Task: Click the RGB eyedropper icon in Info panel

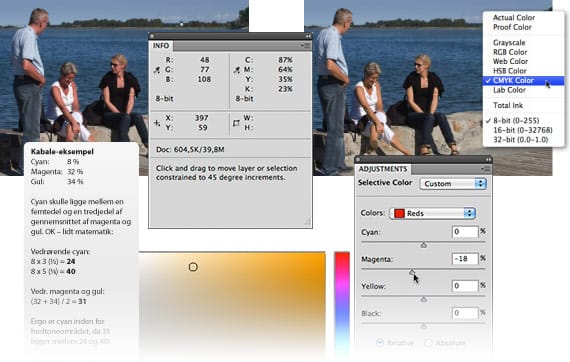Action: click(157, 70)
